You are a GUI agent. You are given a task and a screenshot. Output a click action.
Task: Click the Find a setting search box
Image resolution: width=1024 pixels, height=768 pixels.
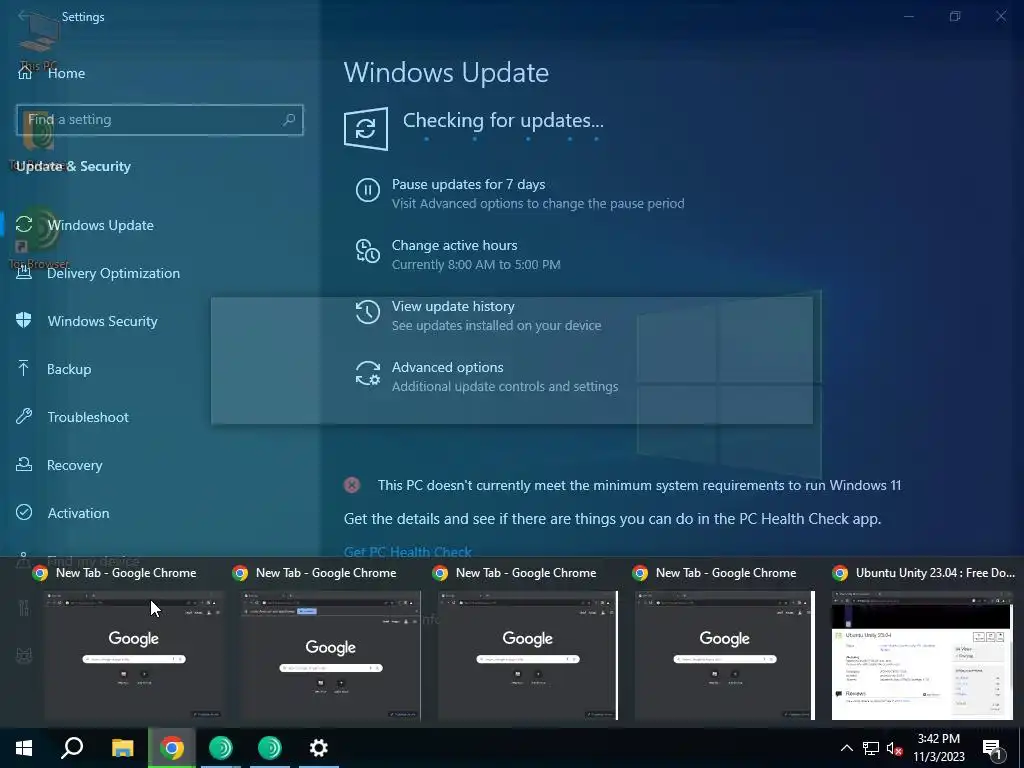(159, 120)
